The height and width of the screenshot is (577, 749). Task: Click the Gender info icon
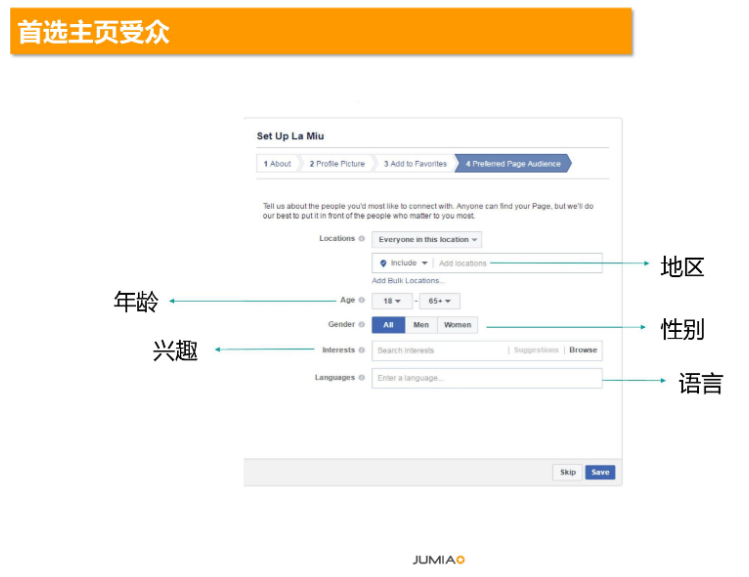(x=362, y=324)
